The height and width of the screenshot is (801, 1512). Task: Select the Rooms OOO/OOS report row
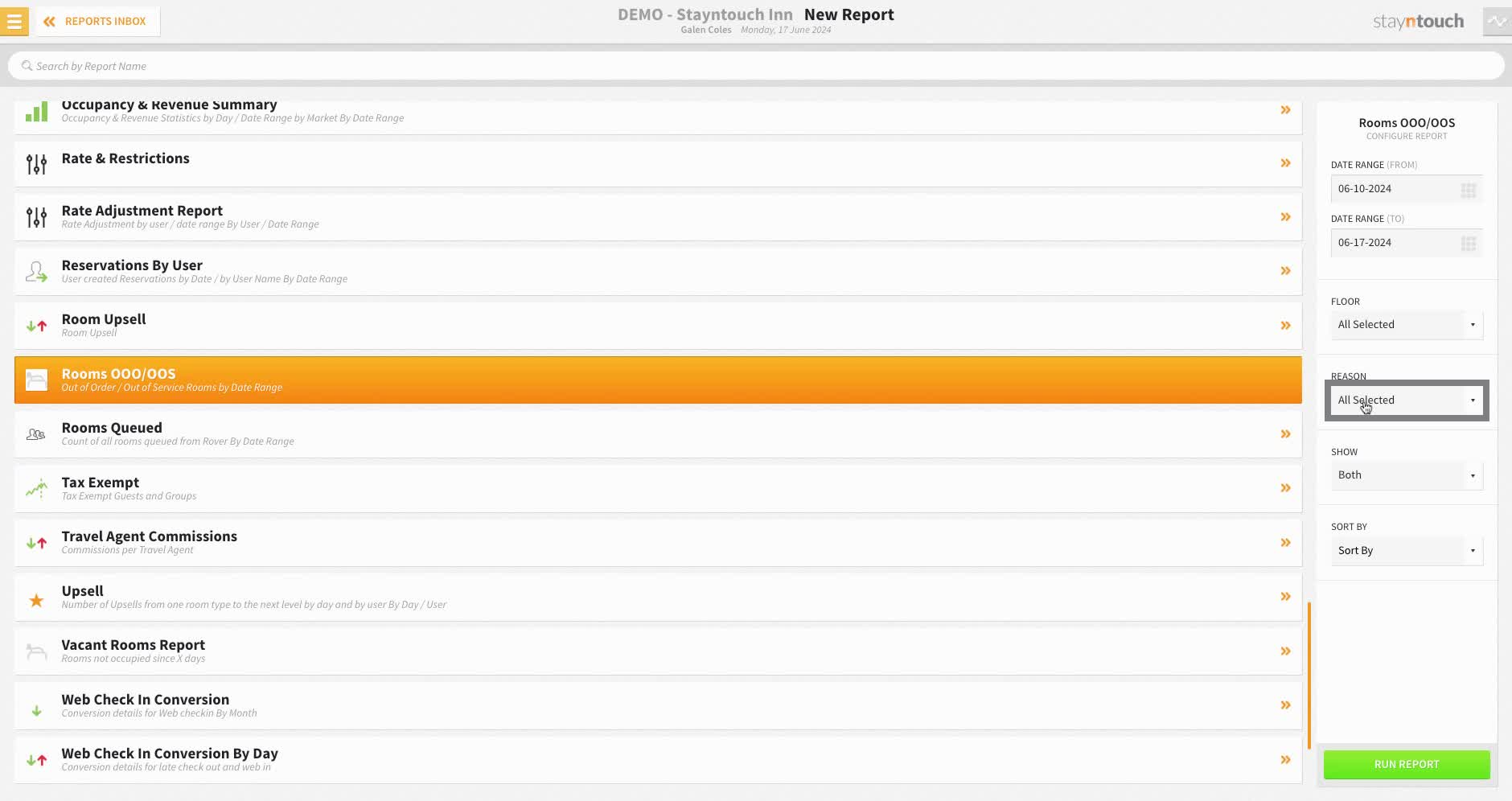point(658,380)
